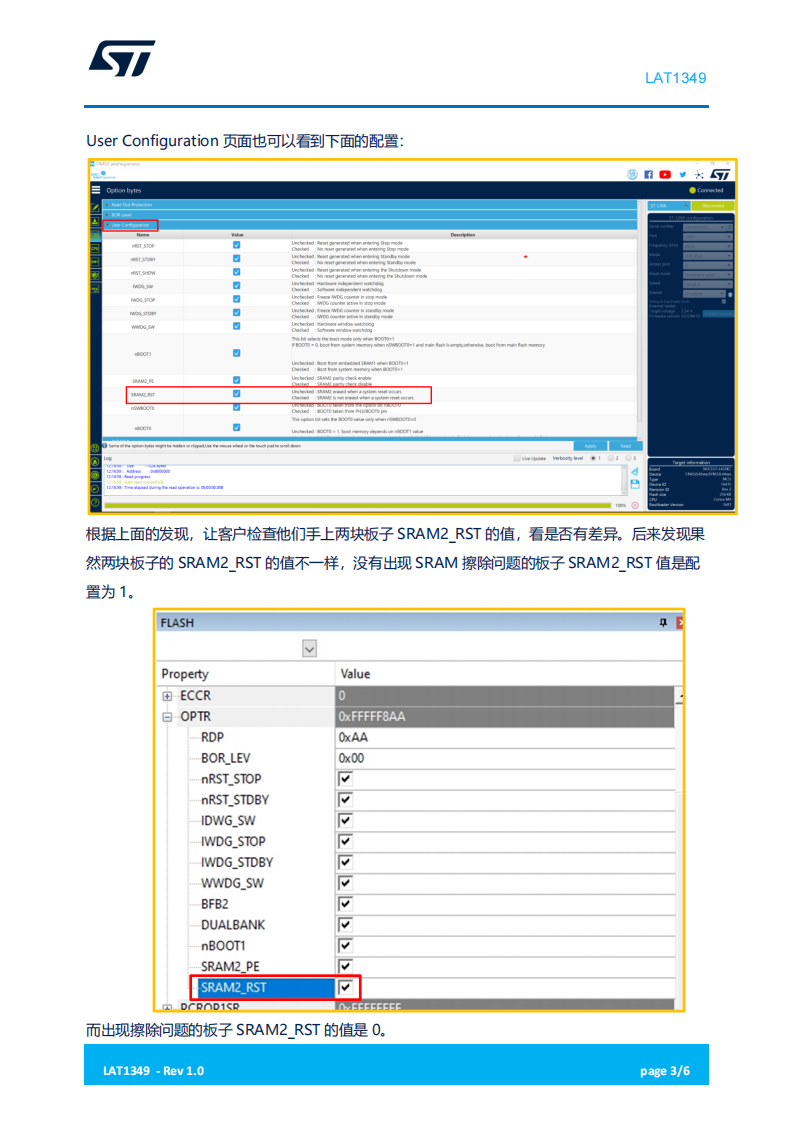The height and width of the screenshot is (1122, 793).
Task: Click the Description column header in option bytes table
Action: coord(462,235)
